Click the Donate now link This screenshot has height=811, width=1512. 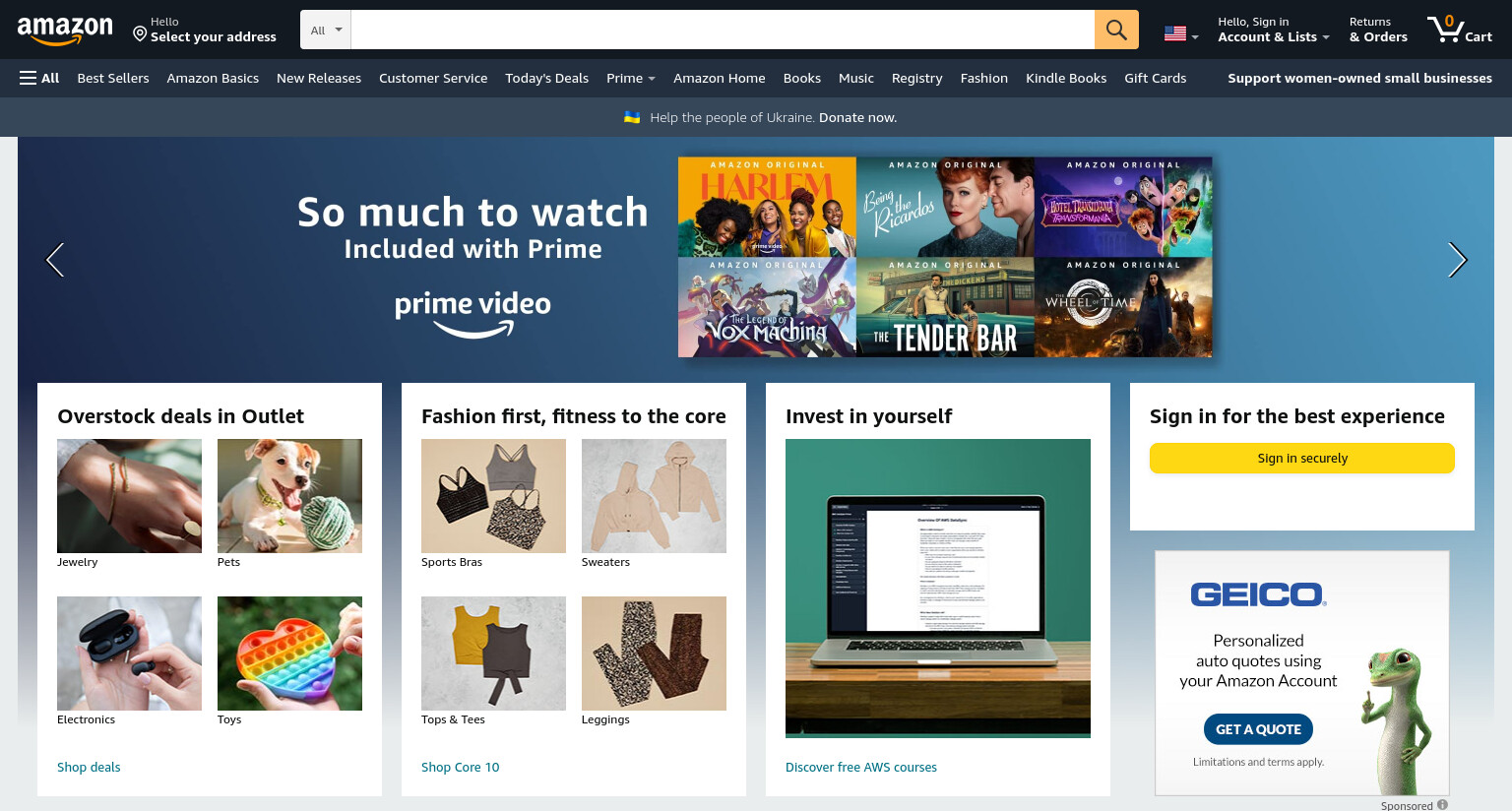point(857,117)
